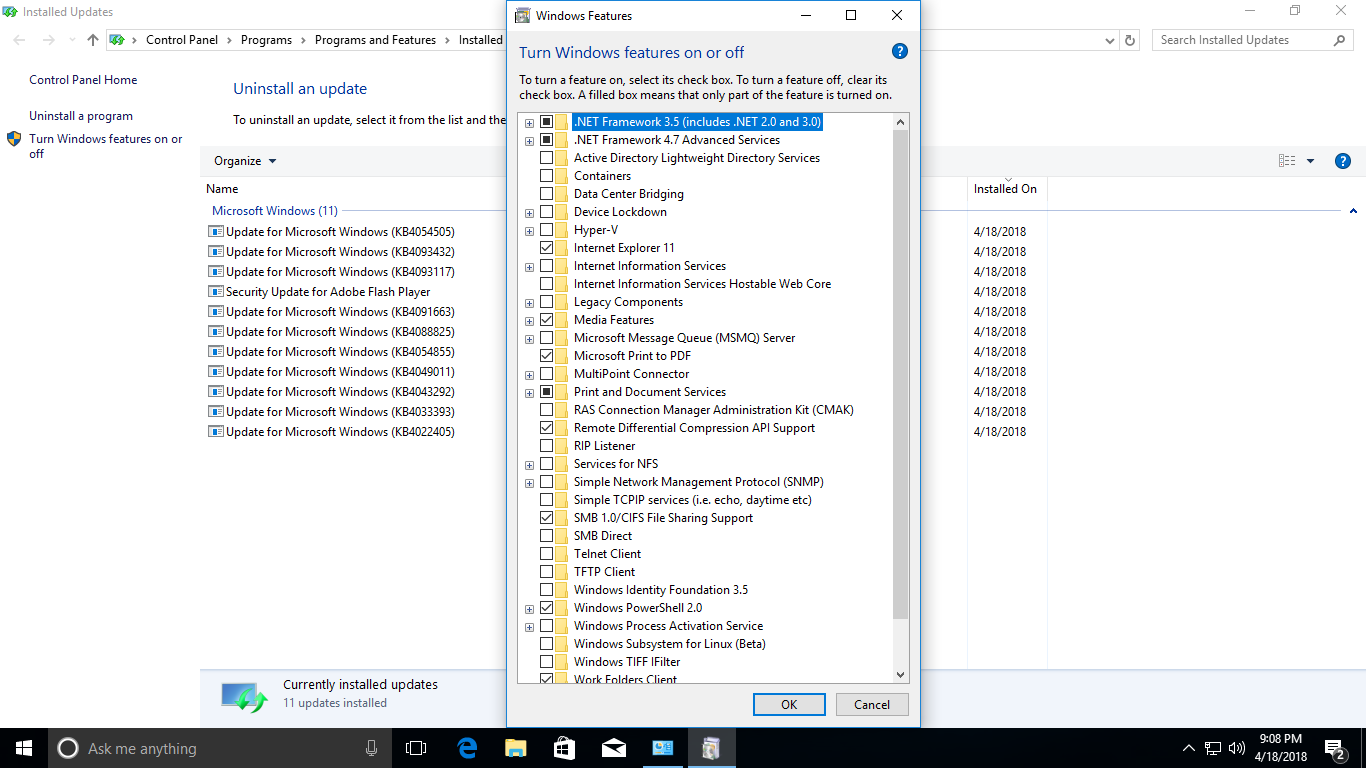Click Control Panel in the breadcrumb
Viewport: 1366px width, 768px height.
(182, 40)
